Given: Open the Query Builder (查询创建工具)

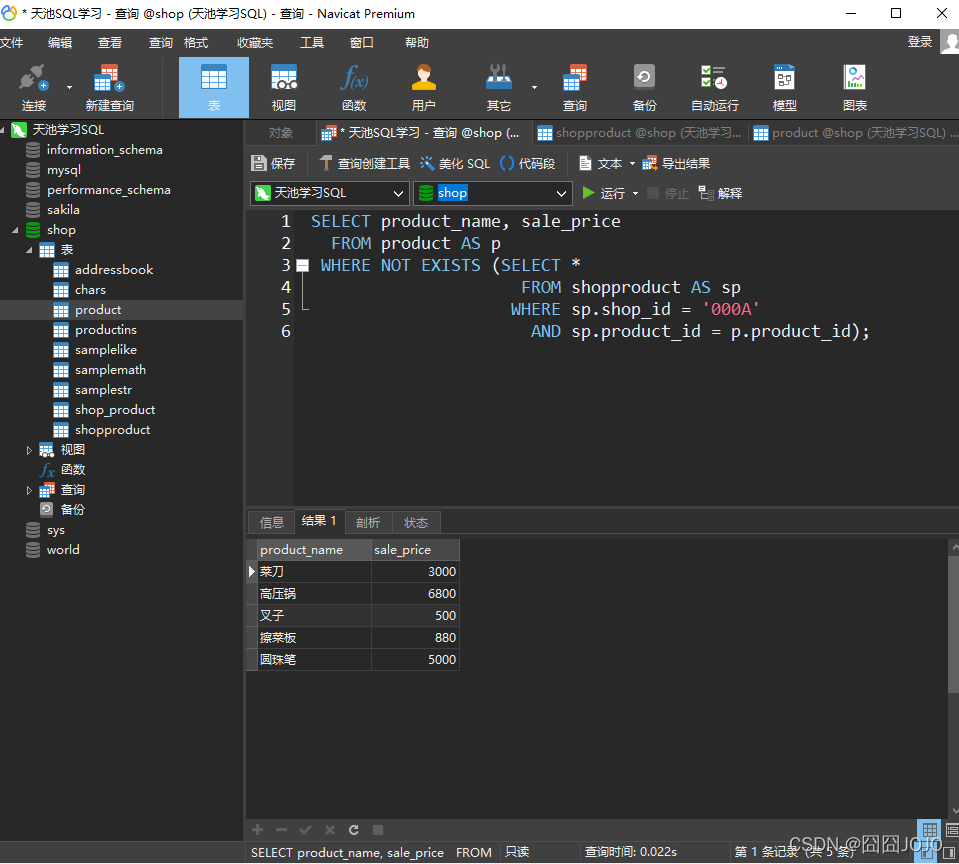Looking at the screenshot, I should [365, 163].
